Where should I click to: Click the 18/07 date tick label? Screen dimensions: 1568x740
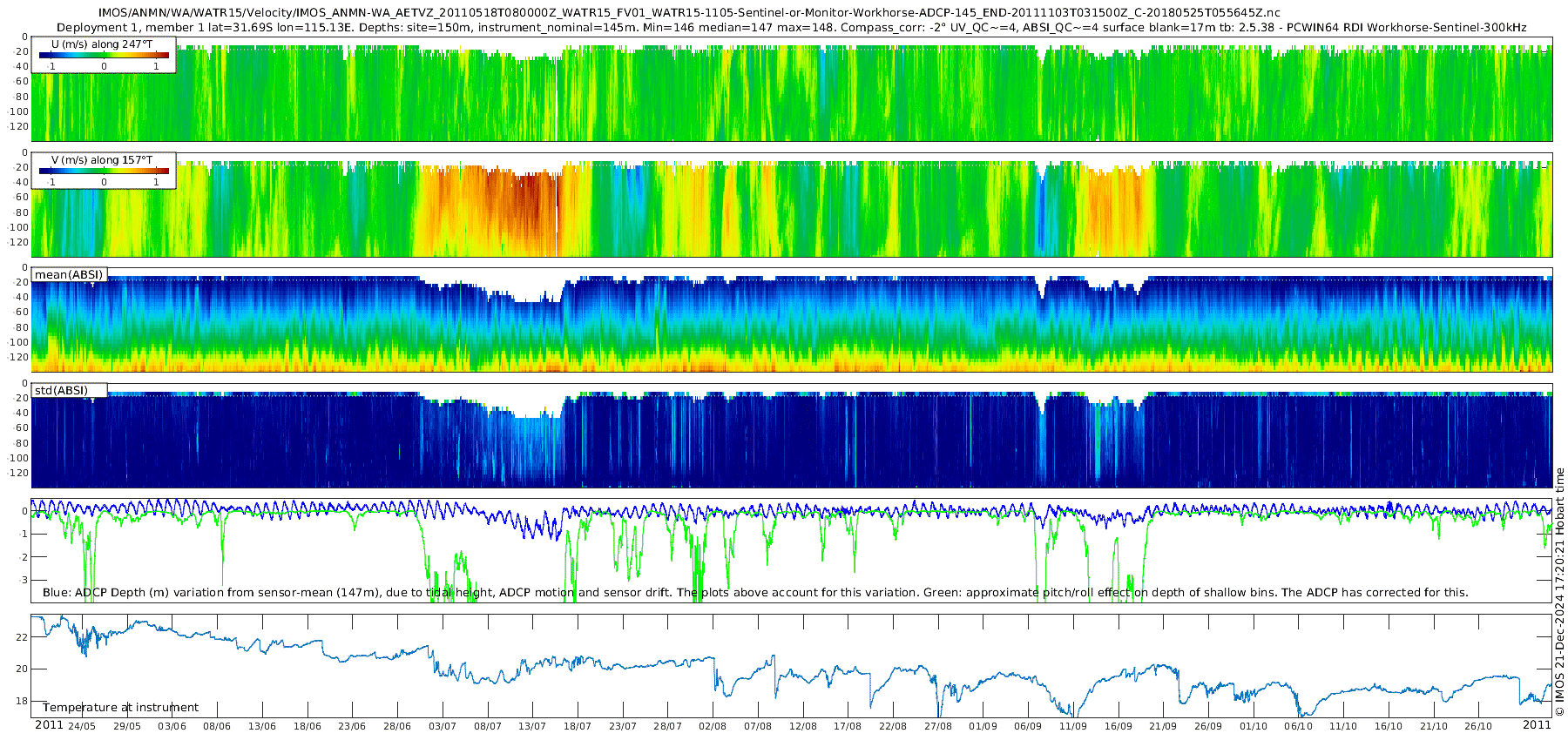point(578,726)
